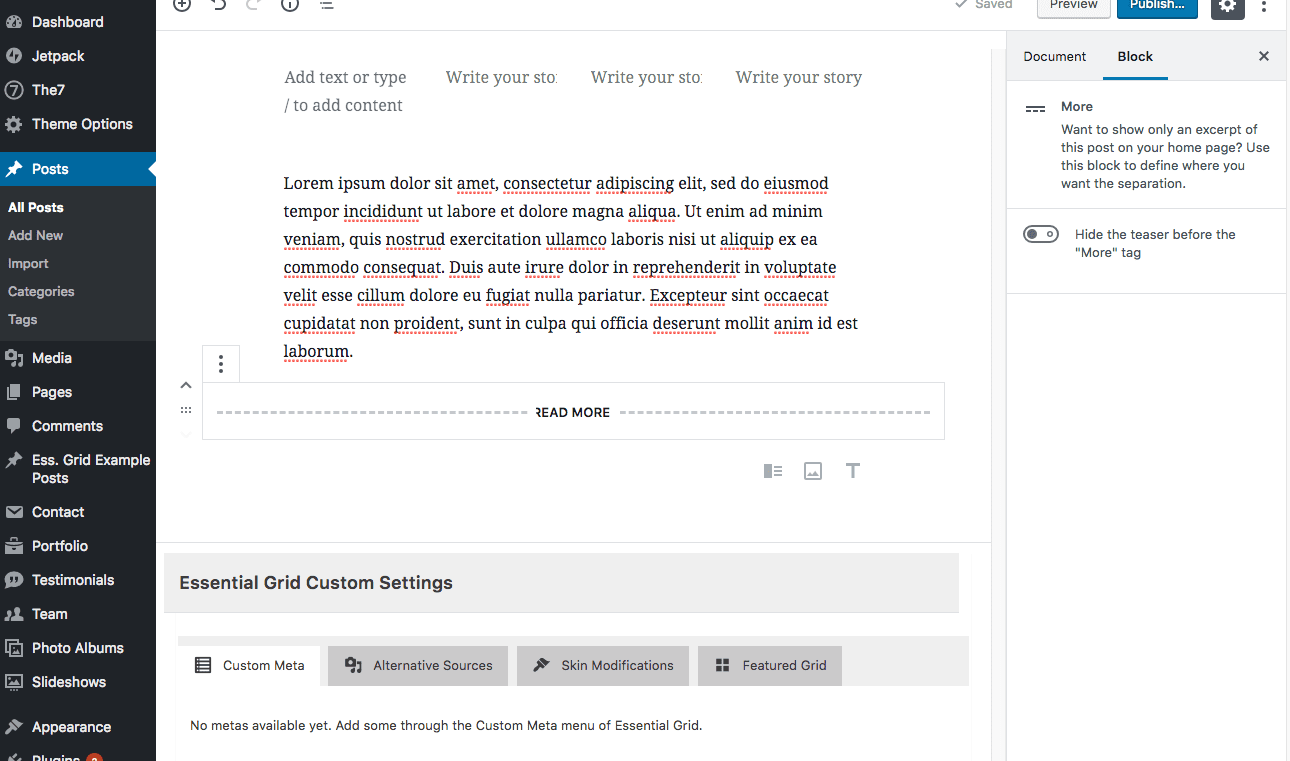Viewport: 1290px width, 761px height.
Task: Click the Undo arrow in the editor toolbar
Action: tap(217, 6)
